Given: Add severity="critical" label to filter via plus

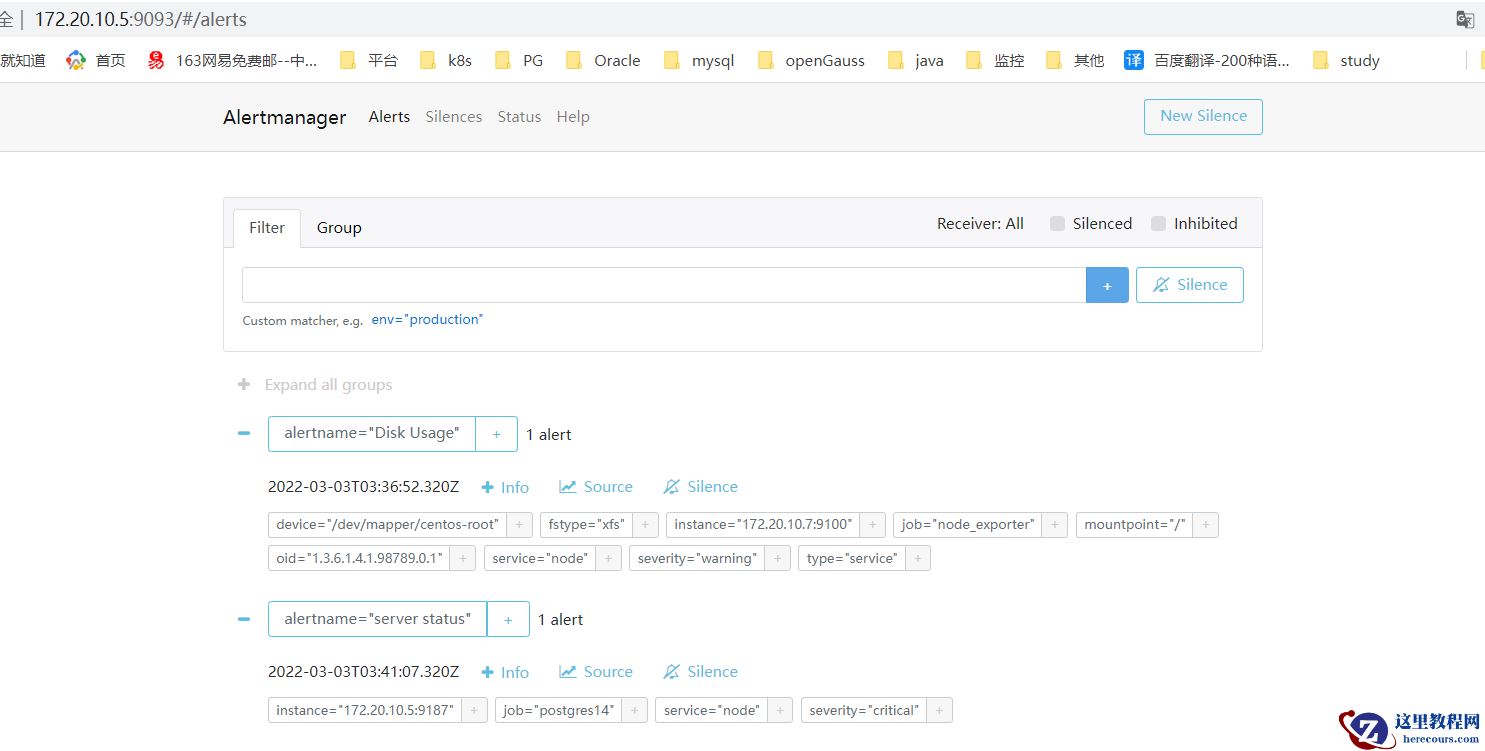Looking at the screenshot, I should coord(939,710).
